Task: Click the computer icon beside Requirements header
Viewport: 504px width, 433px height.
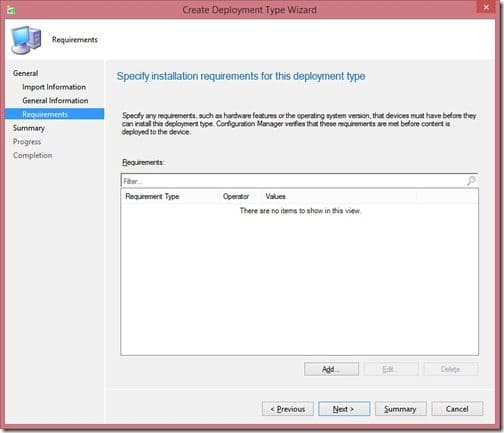Action: coord(26,40)
